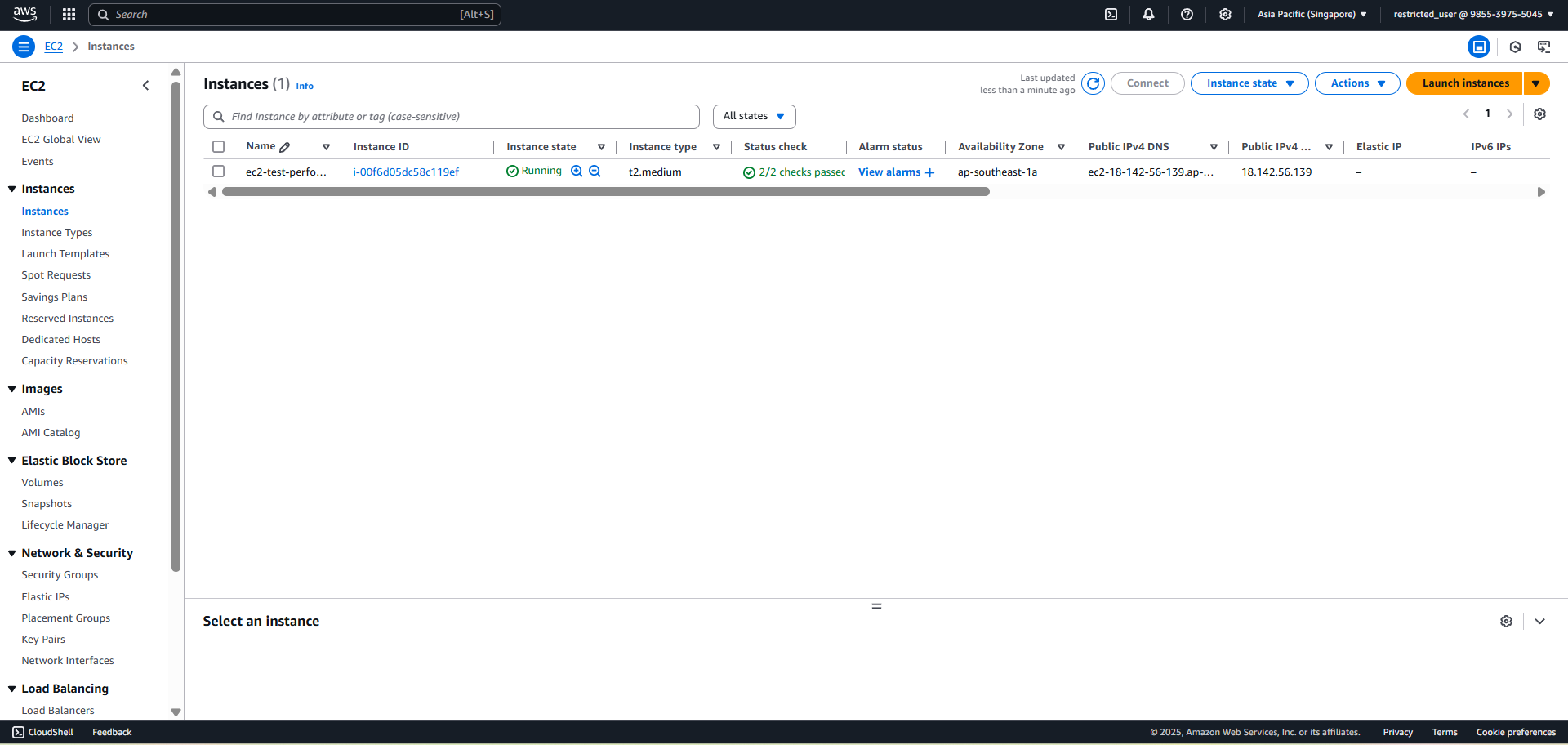The width and height of the screenshot is (1568, 745).
Task: Click the Launch instances button
Action: [x=1465, y=83]
